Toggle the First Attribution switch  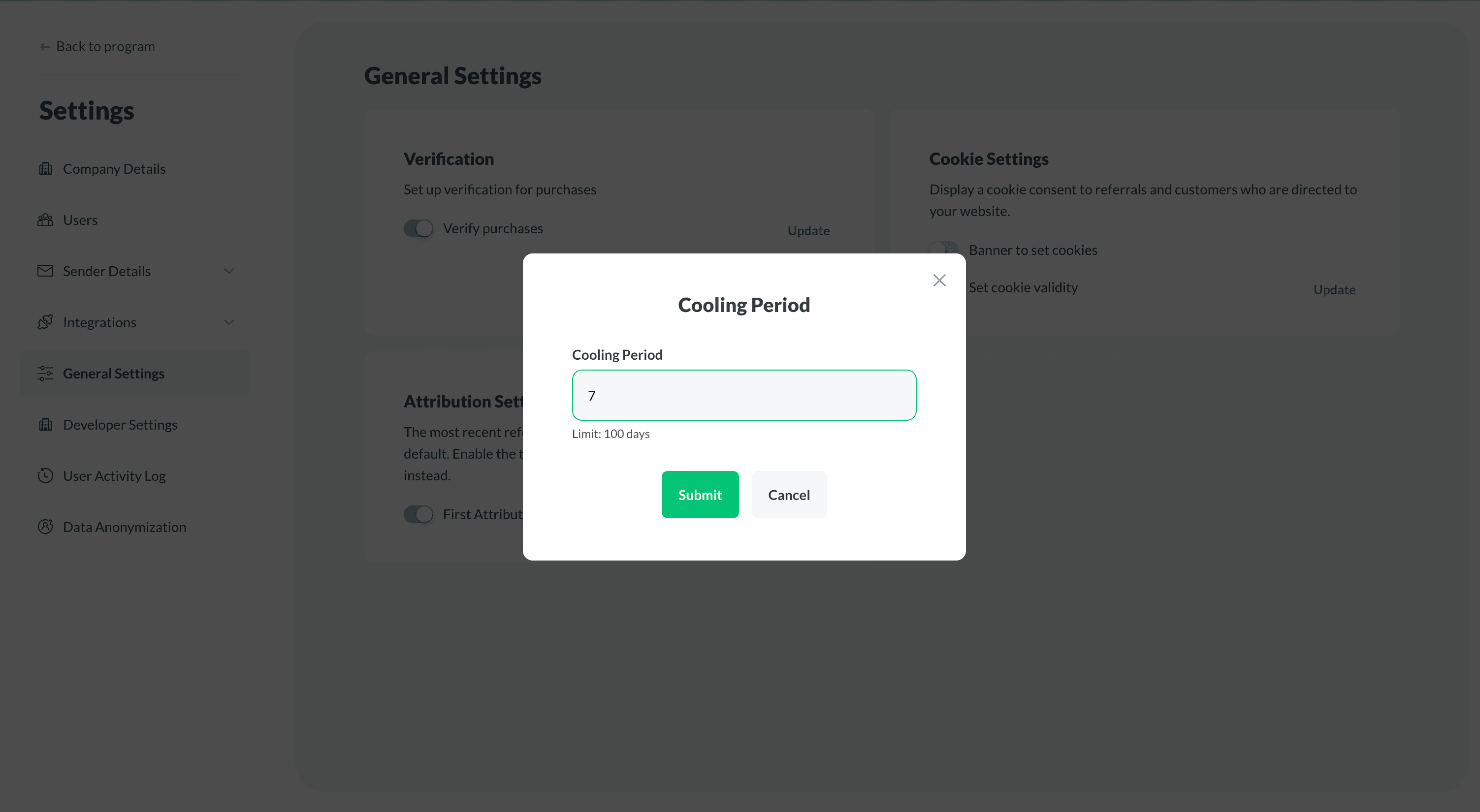(x=418, y=515)
